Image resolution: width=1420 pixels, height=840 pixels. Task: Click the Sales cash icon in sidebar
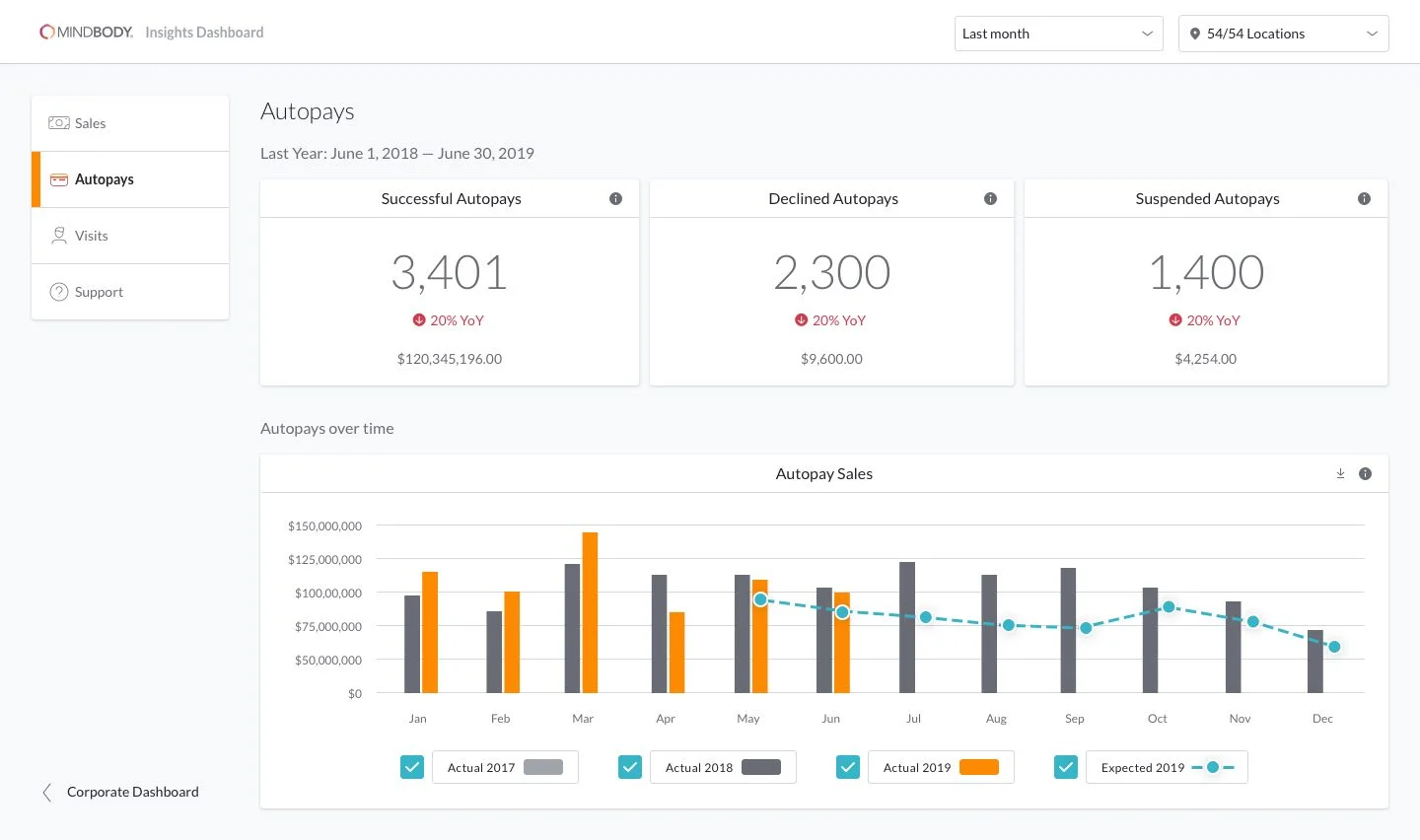coord(59,123)
